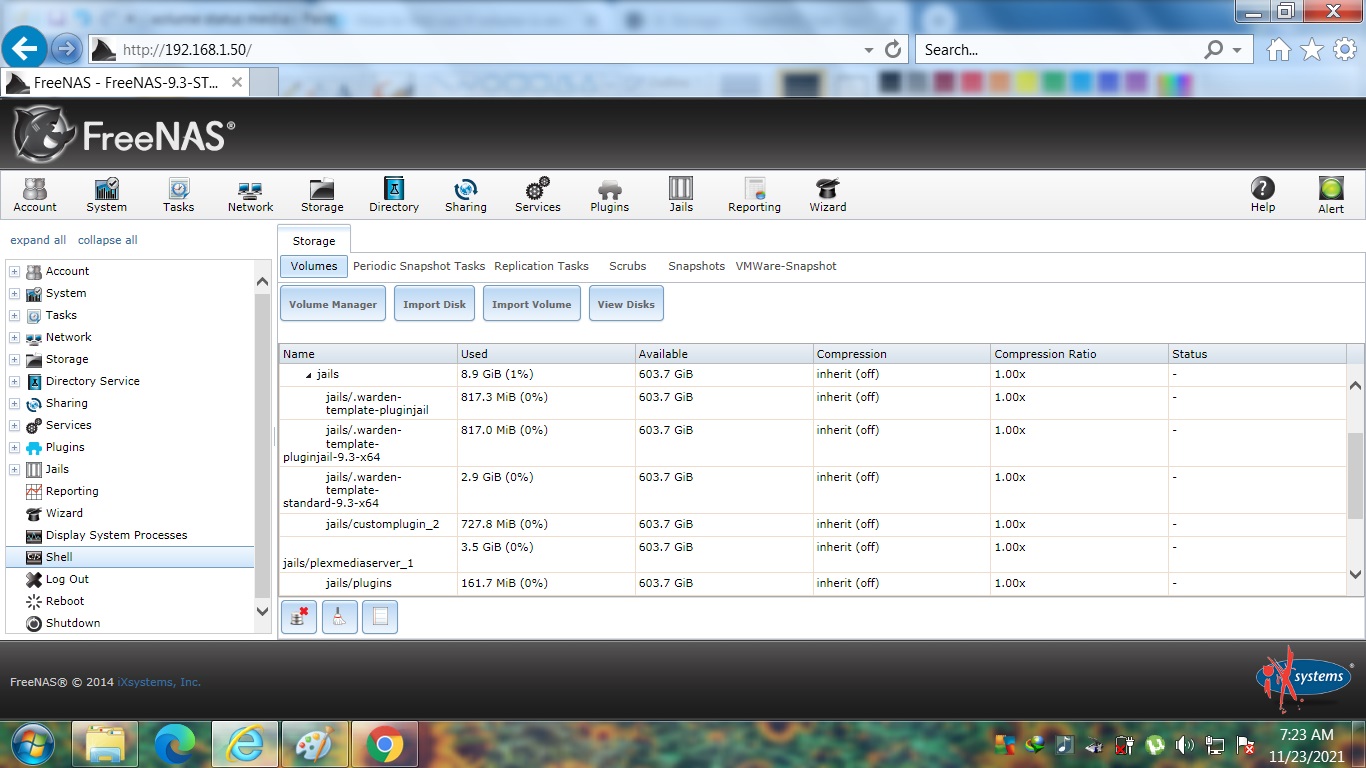Image resolution: width=1366 pixels, height=768 pixels.
Task: Expand the Directory Service tree node
Action: [x=15, y=381]
